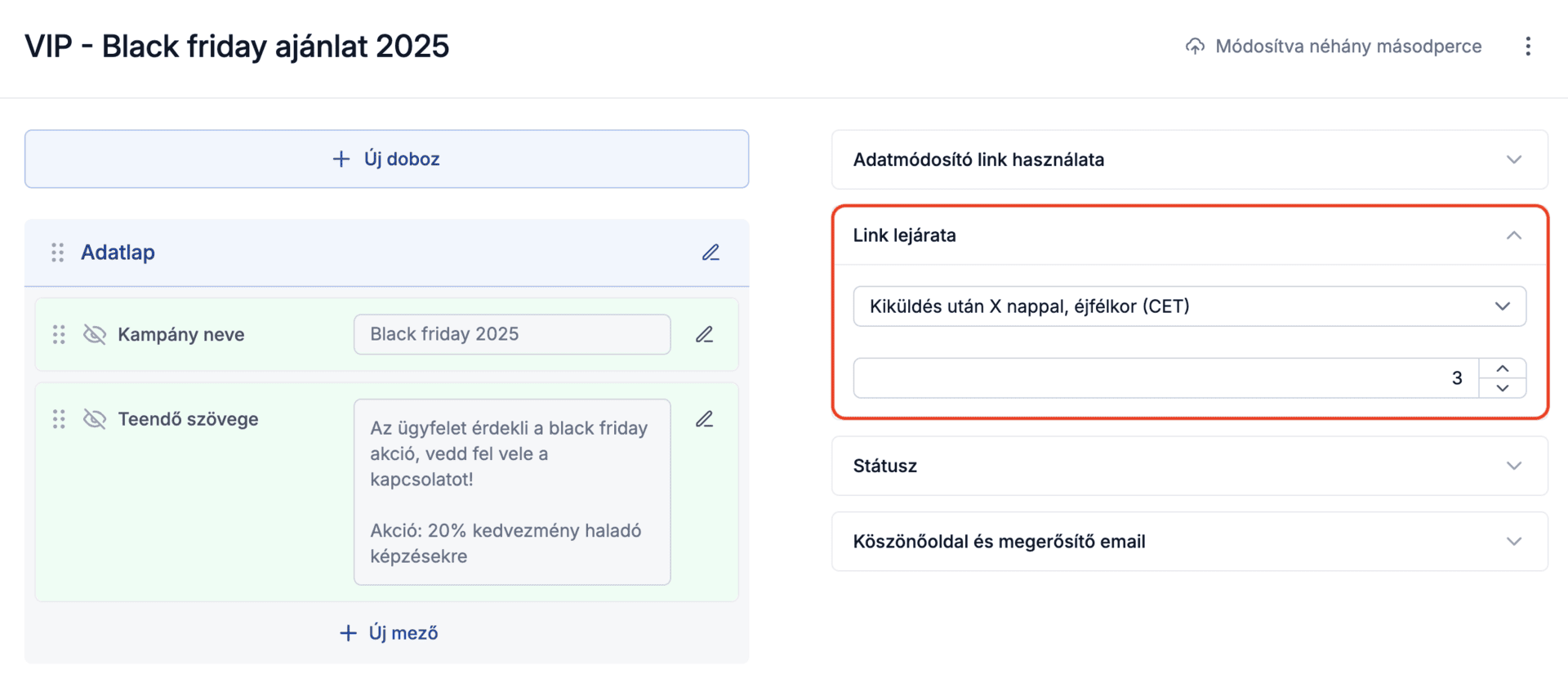Image resolution: width=1568 pixels, height=683 pixels.
Task: Click the cloud upload saved-status icon
Action: (x=1195, y=47)
